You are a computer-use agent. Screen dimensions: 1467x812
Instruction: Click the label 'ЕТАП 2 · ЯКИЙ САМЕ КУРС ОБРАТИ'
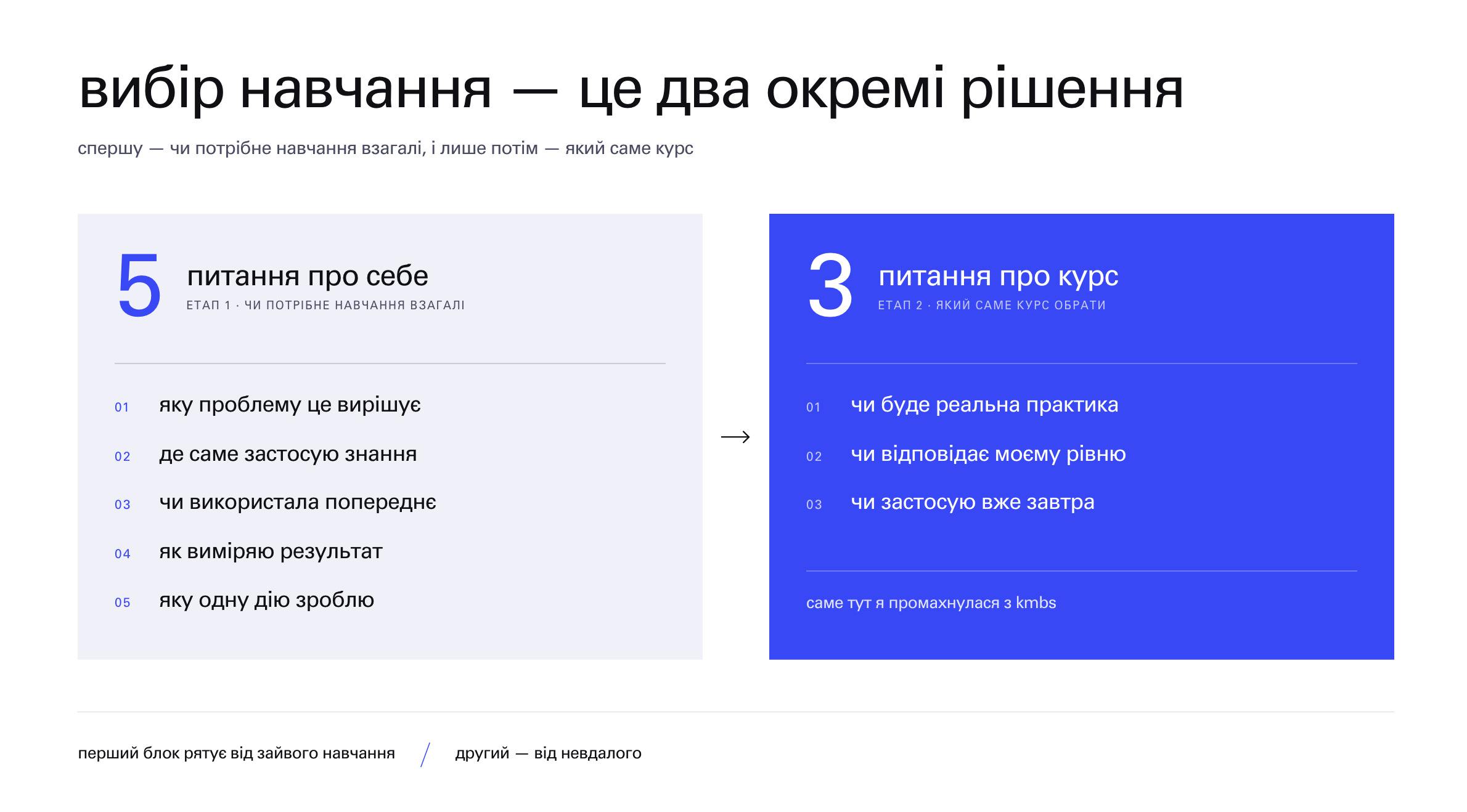[992, 305]
